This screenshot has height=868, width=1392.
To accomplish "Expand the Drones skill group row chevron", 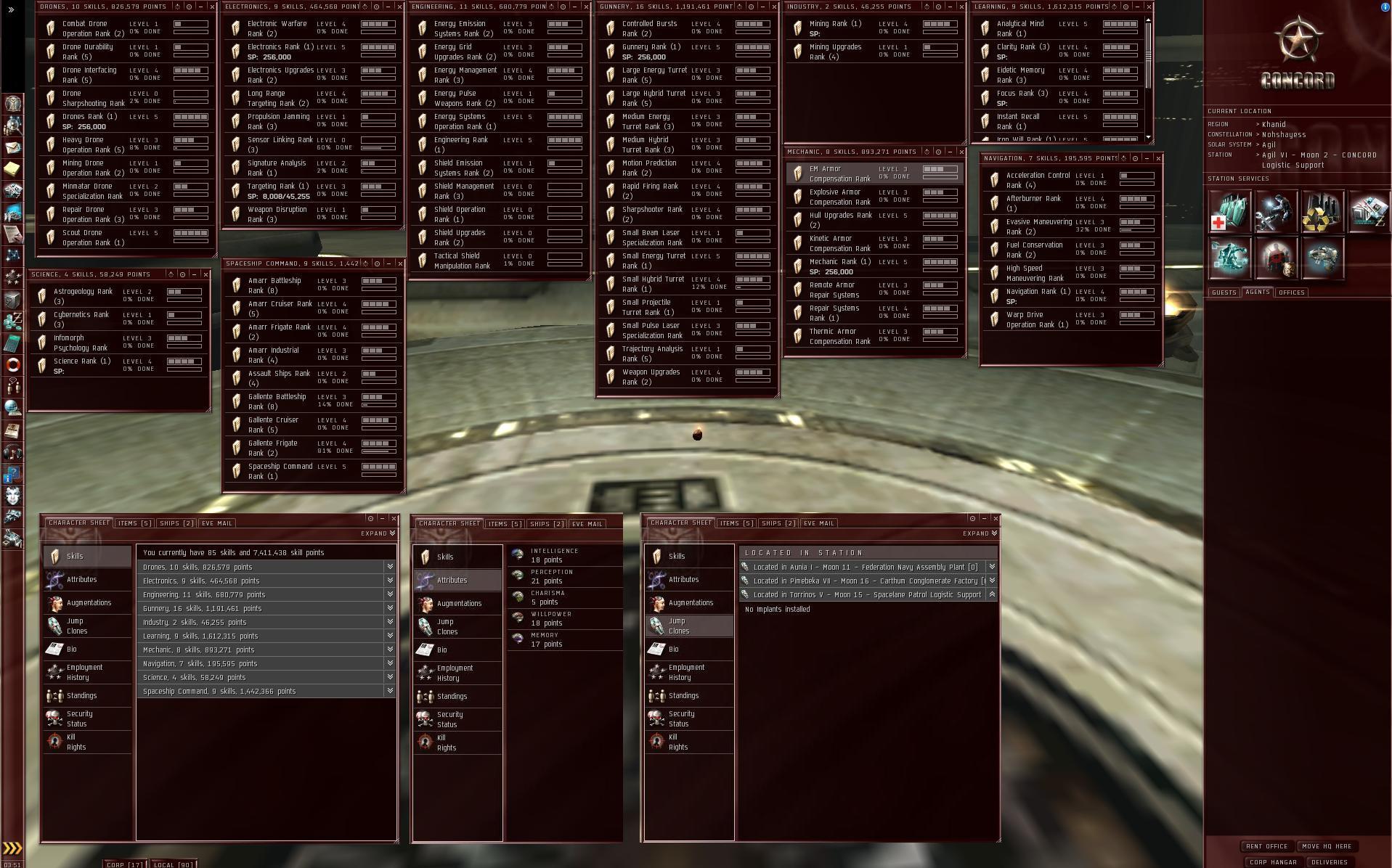I will click(390, 567).
